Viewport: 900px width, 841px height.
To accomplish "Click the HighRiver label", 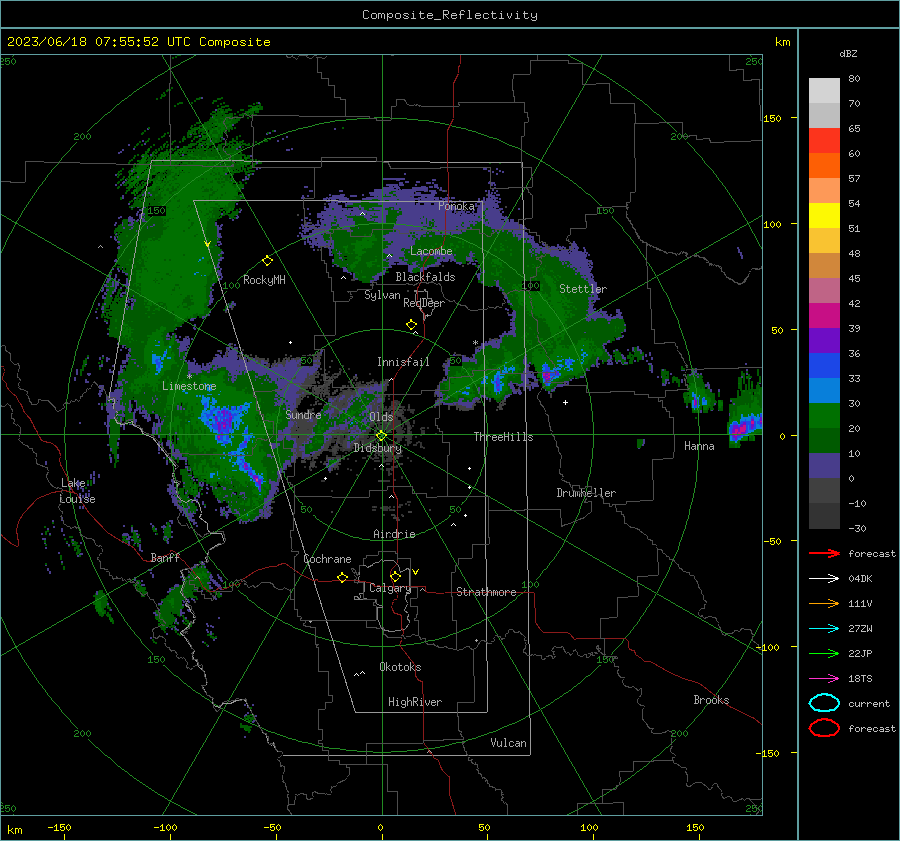I will (x=415, y=702).
